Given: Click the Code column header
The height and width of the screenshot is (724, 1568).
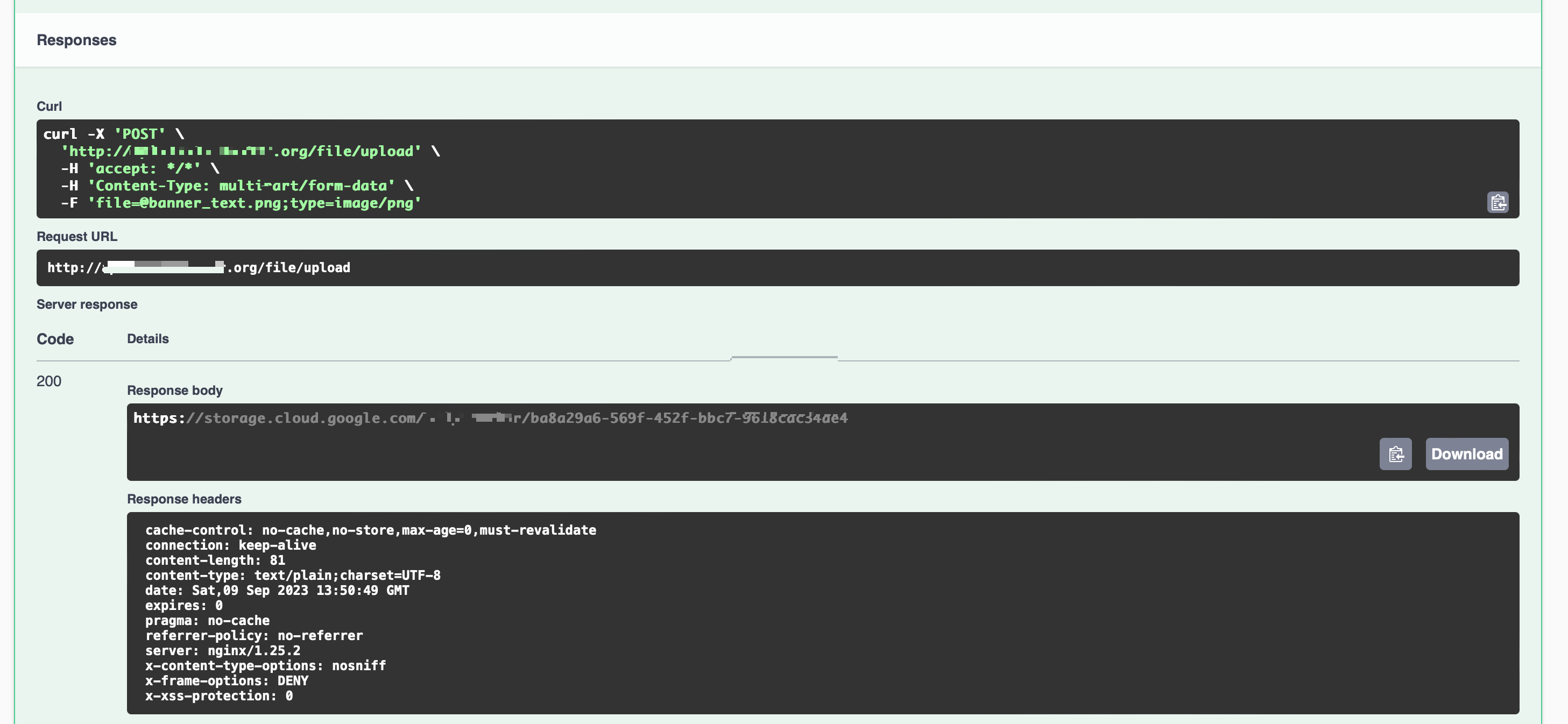Looking at the screenshot, I should click(x=55, y=339).
